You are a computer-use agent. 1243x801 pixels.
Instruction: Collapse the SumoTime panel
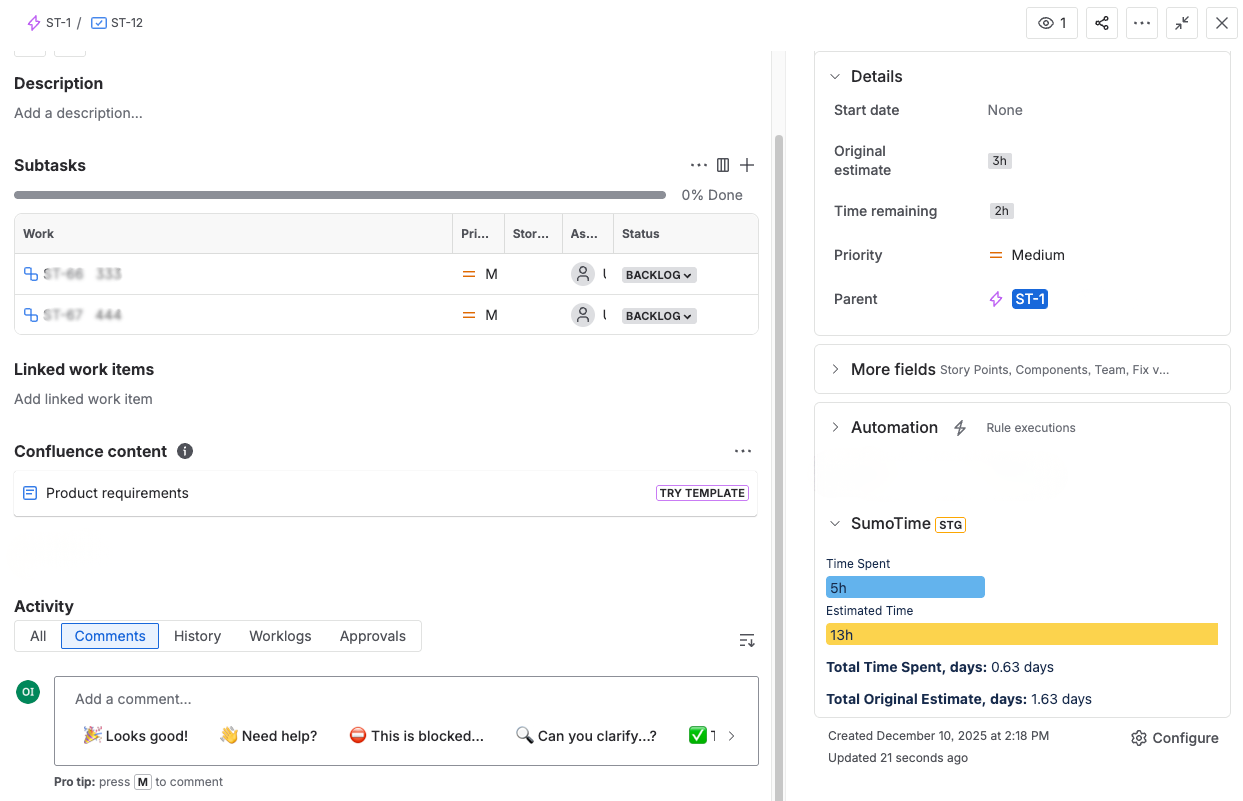tap(835, 523)
